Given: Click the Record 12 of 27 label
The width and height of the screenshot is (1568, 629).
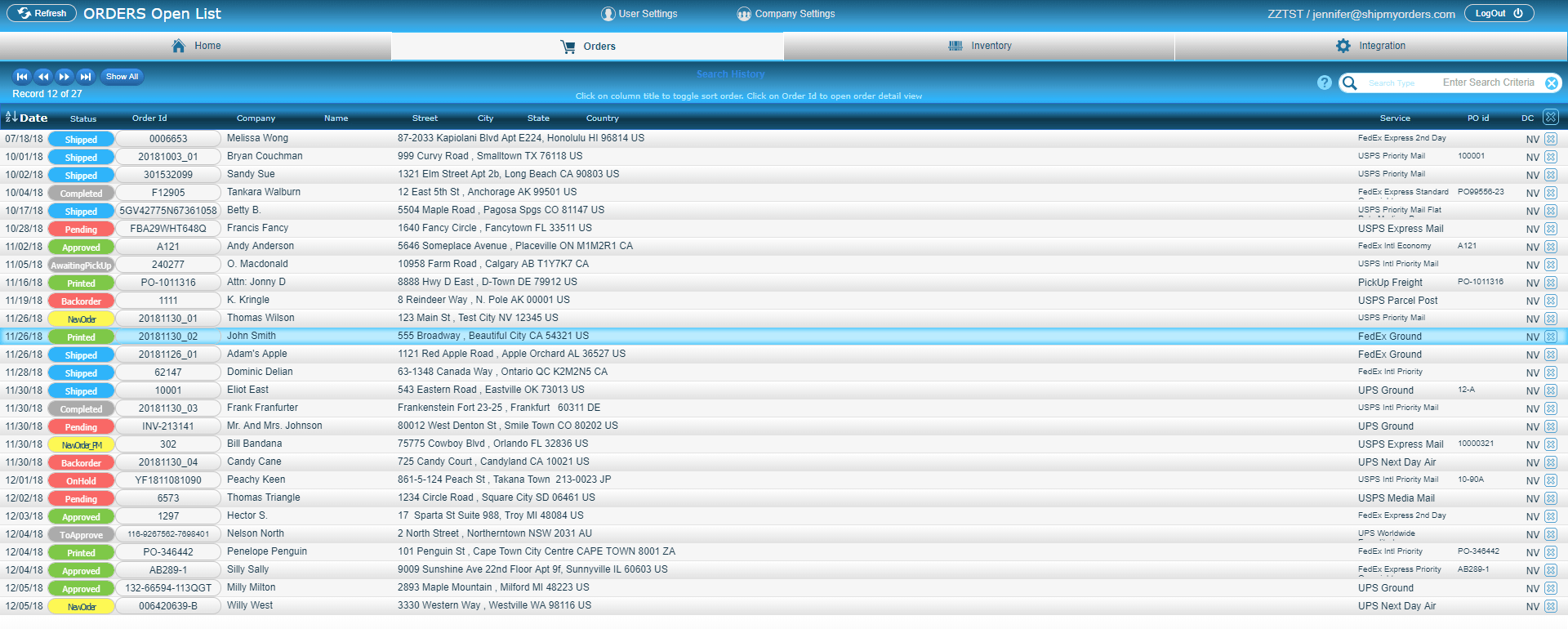Looking at the screenshot, I should [47, 94].
